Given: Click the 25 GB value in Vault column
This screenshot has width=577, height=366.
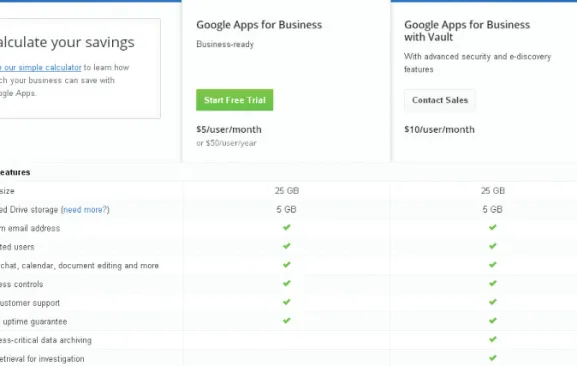Looking at the screenshot, I should point(493,191).
